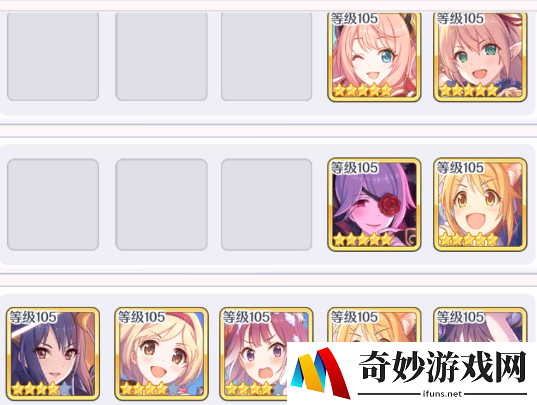537x405 pixels.
Task: Click the empty slot beside the winking character
Action: tap(266, 57)
